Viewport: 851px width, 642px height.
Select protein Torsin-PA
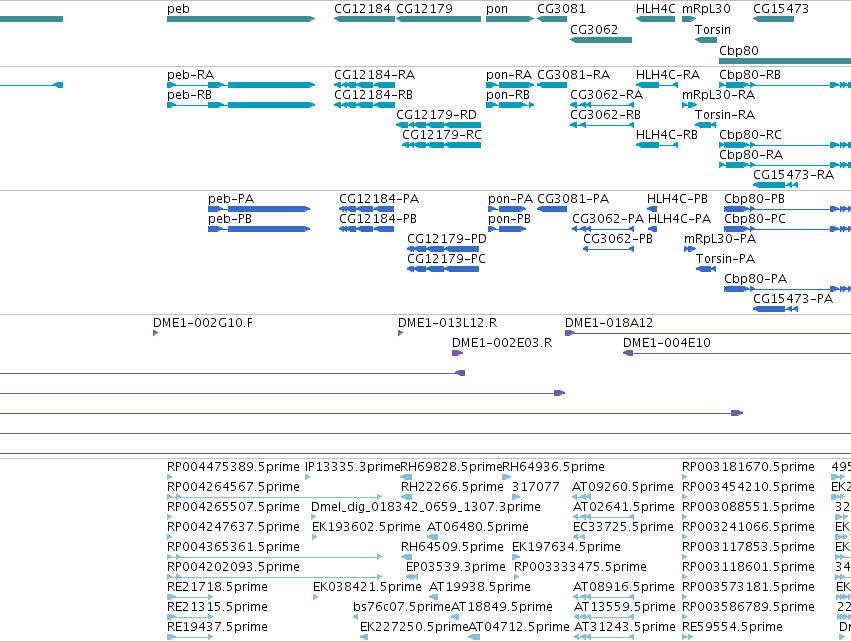click(x=706, y=269)
